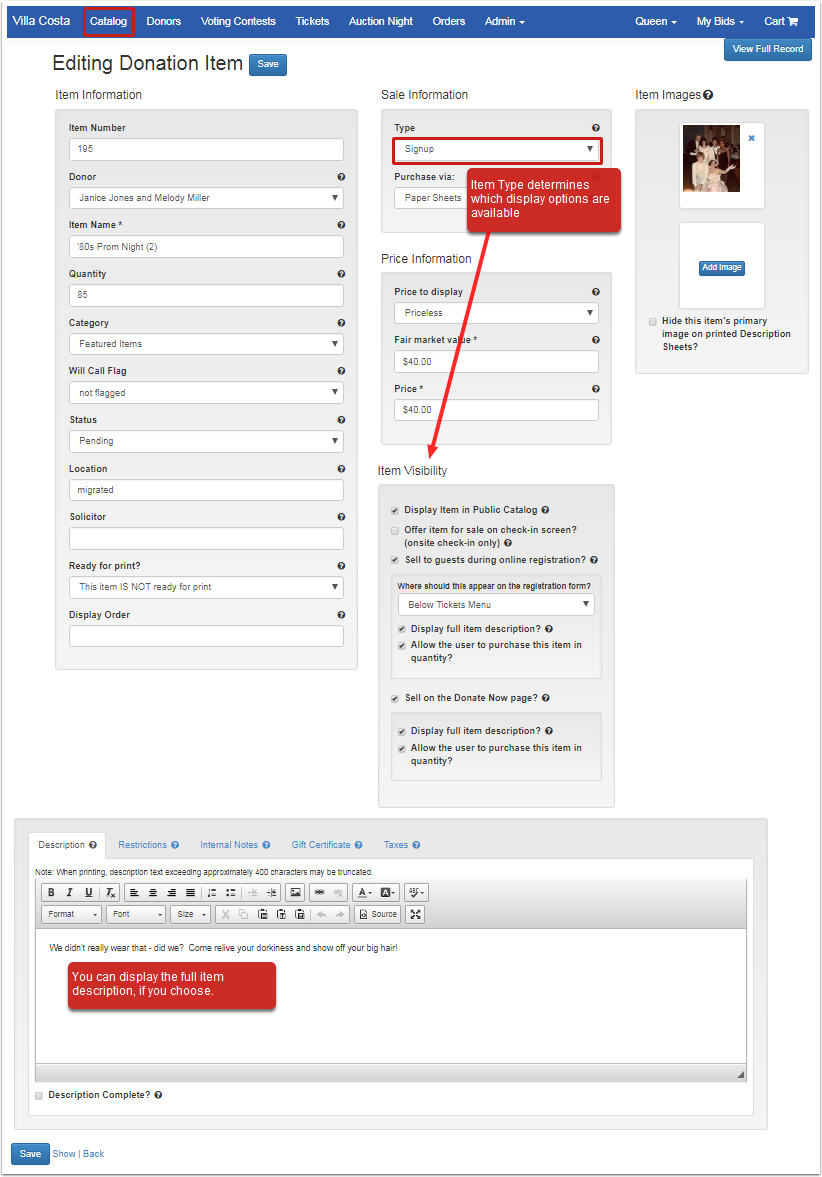Check Hide this item's primary image checkbox
Image resolution: width=822 pixels, height=1177 pixels.
click(x=652, y=321)
